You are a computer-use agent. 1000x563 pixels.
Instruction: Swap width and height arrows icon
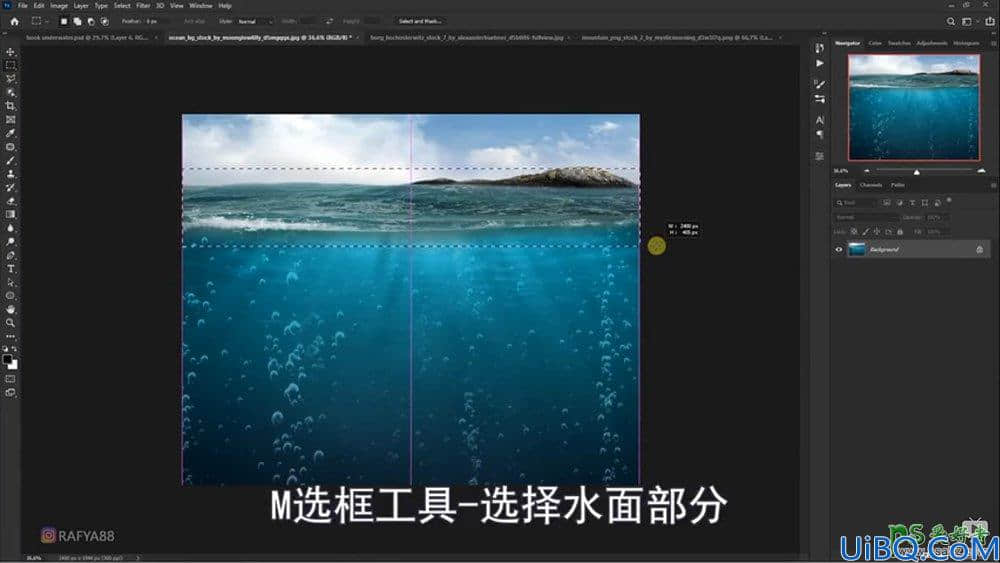(x=329, y=21)
